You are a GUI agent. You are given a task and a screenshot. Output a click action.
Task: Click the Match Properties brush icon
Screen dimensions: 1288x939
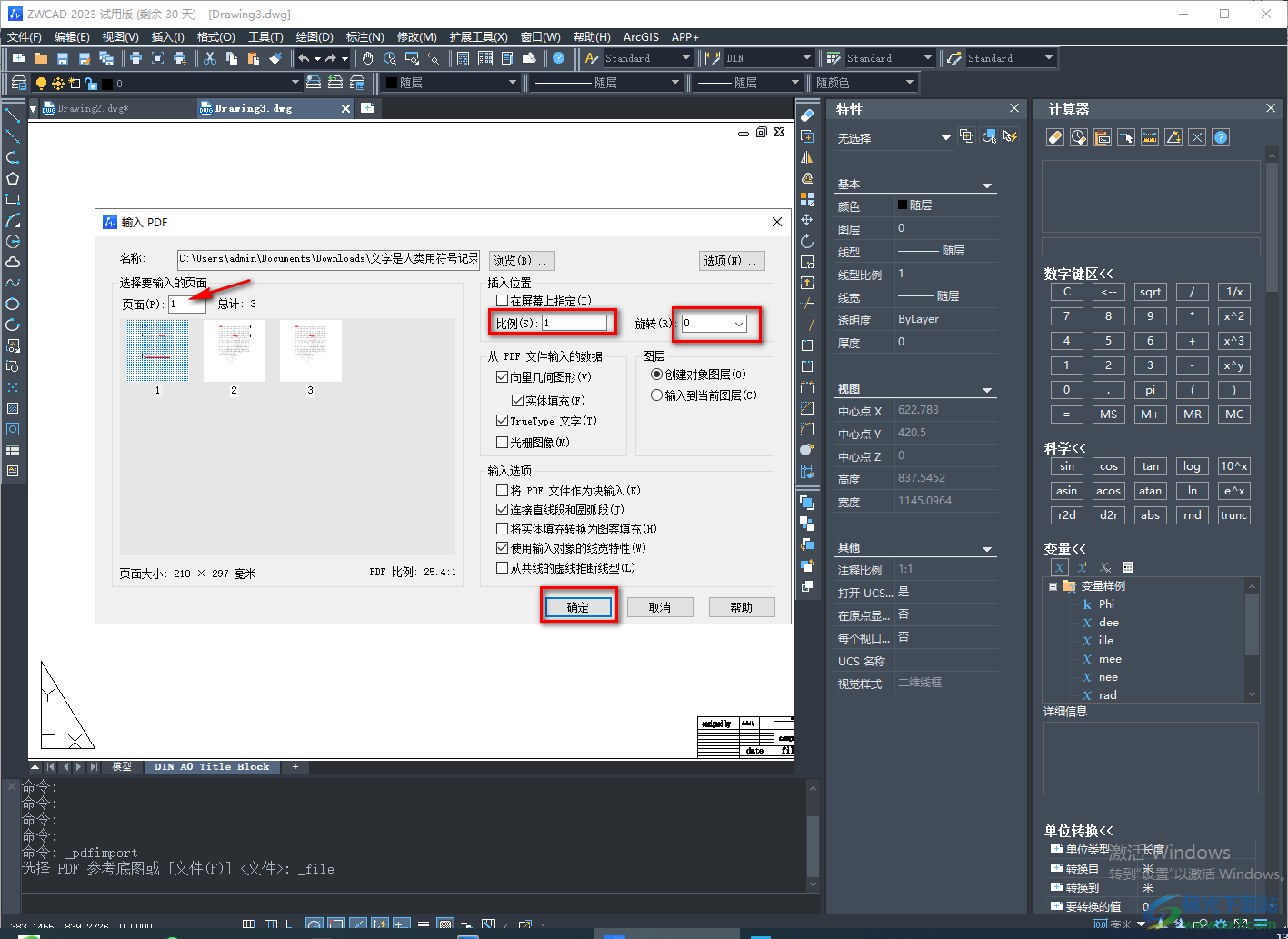275,58
